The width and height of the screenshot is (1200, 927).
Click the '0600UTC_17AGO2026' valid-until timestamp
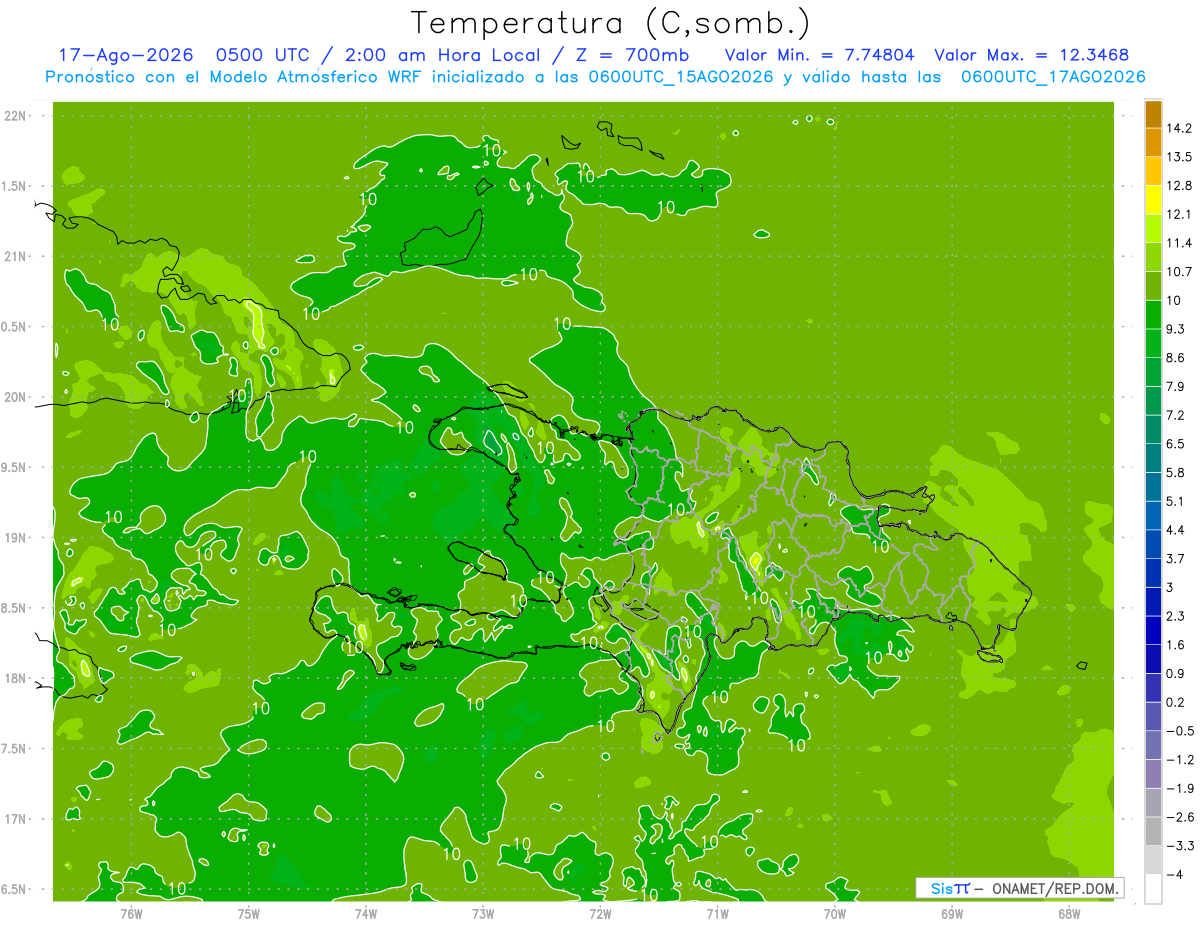point(1053,77)
